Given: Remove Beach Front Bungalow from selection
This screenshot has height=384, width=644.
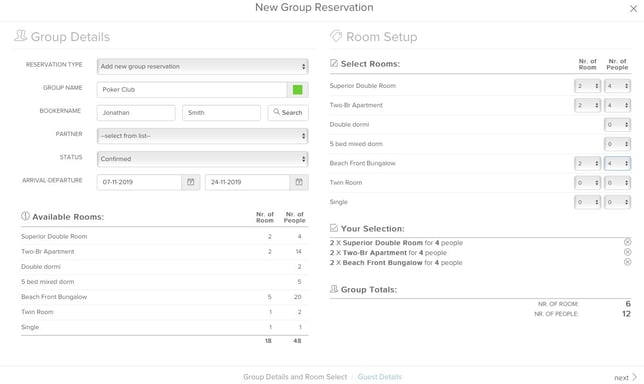Looking at the screenshot, I should tap(627, 262).
